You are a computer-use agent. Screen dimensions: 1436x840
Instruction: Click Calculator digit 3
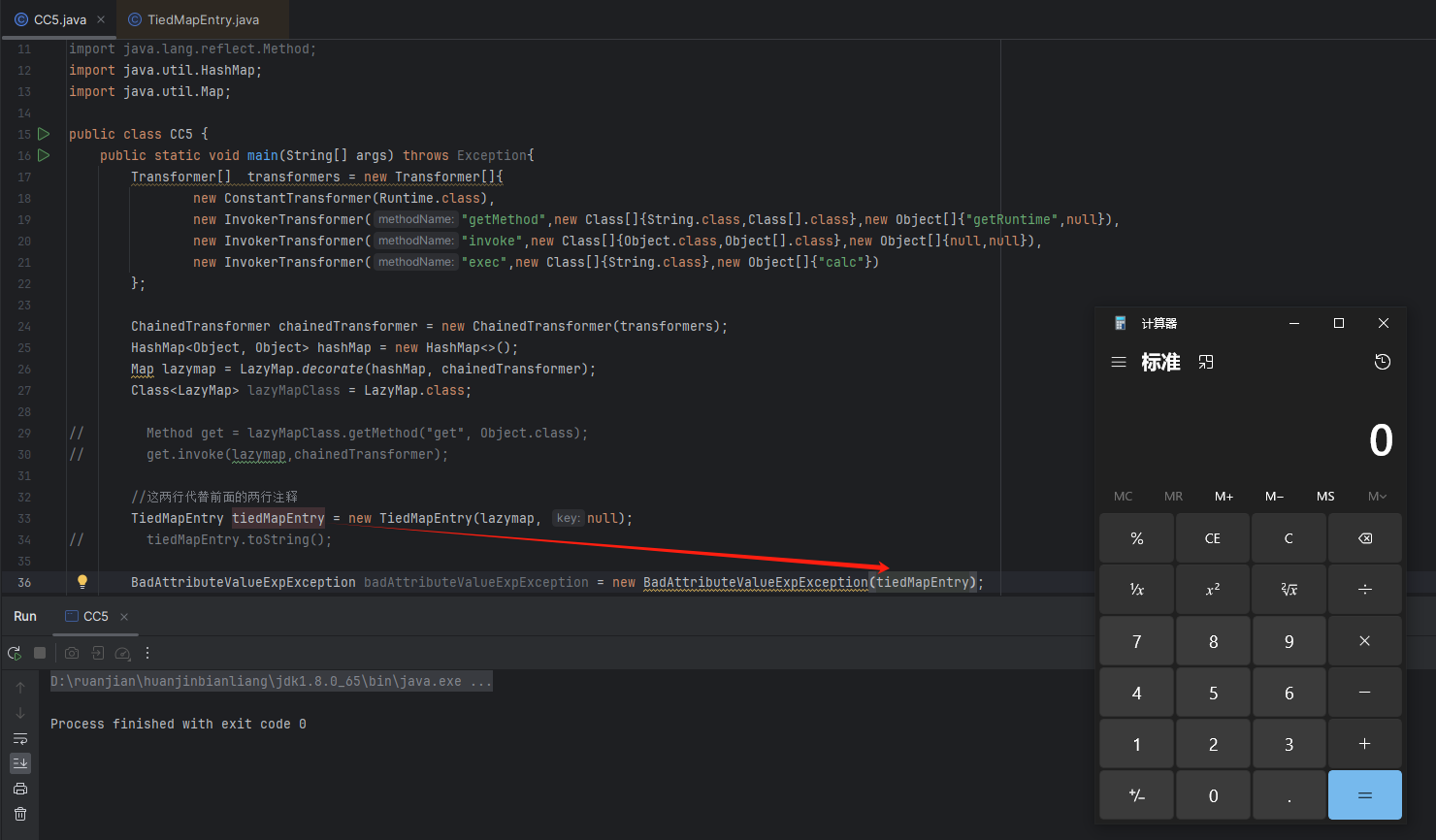(1289, 744)
